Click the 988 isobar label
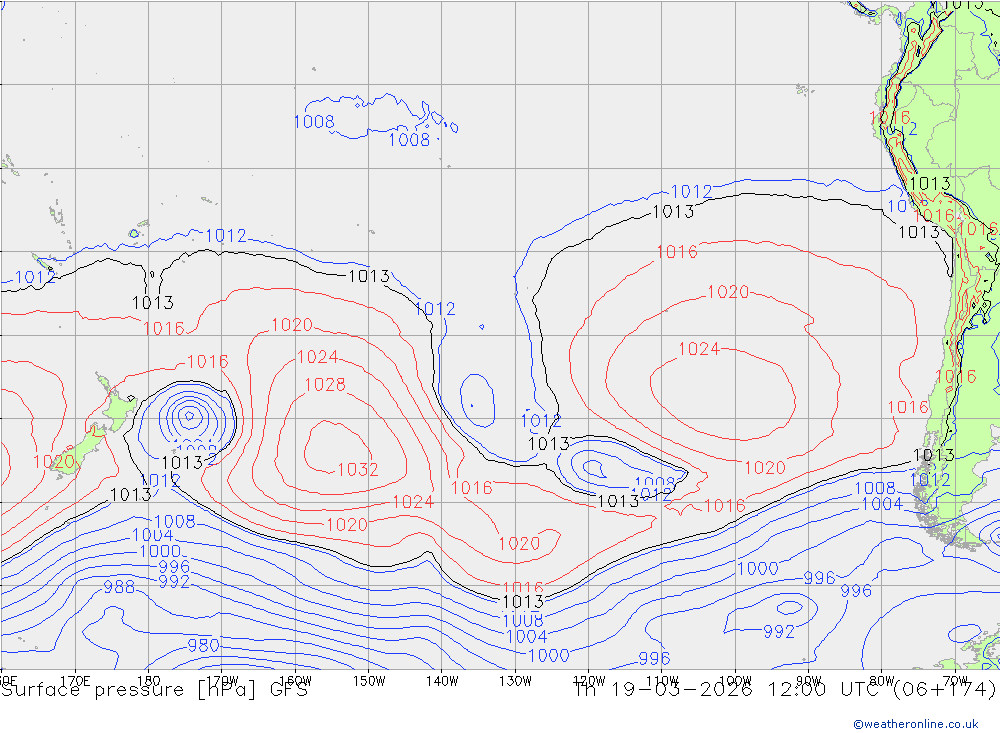 (x=119, y=587)
